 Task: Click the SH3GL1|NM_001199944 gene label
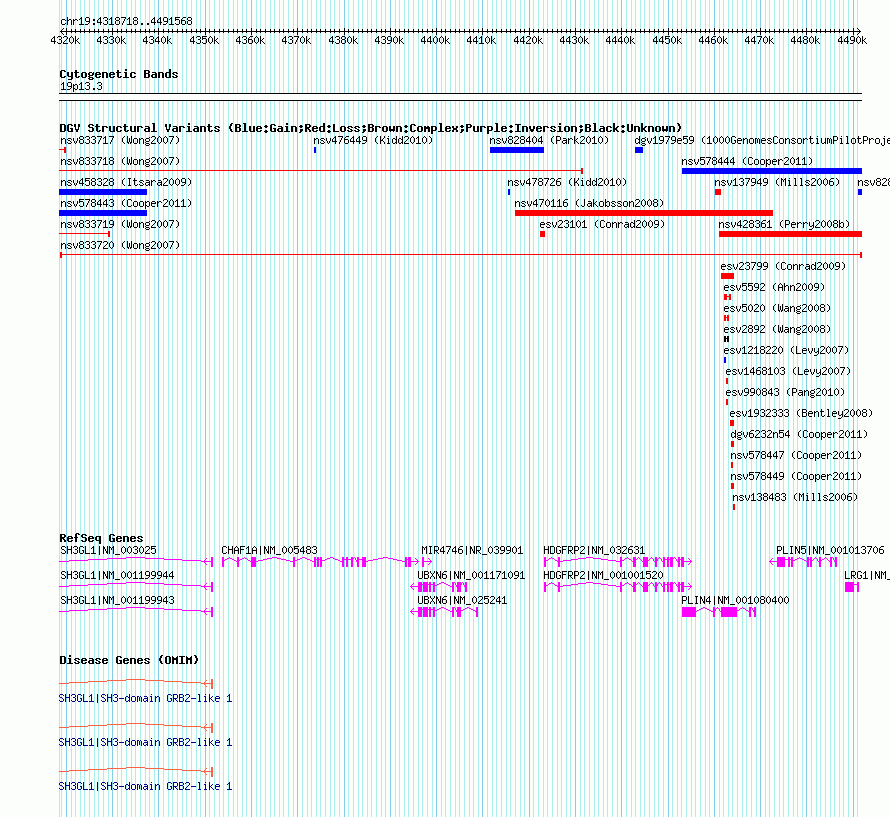(117, 575)
